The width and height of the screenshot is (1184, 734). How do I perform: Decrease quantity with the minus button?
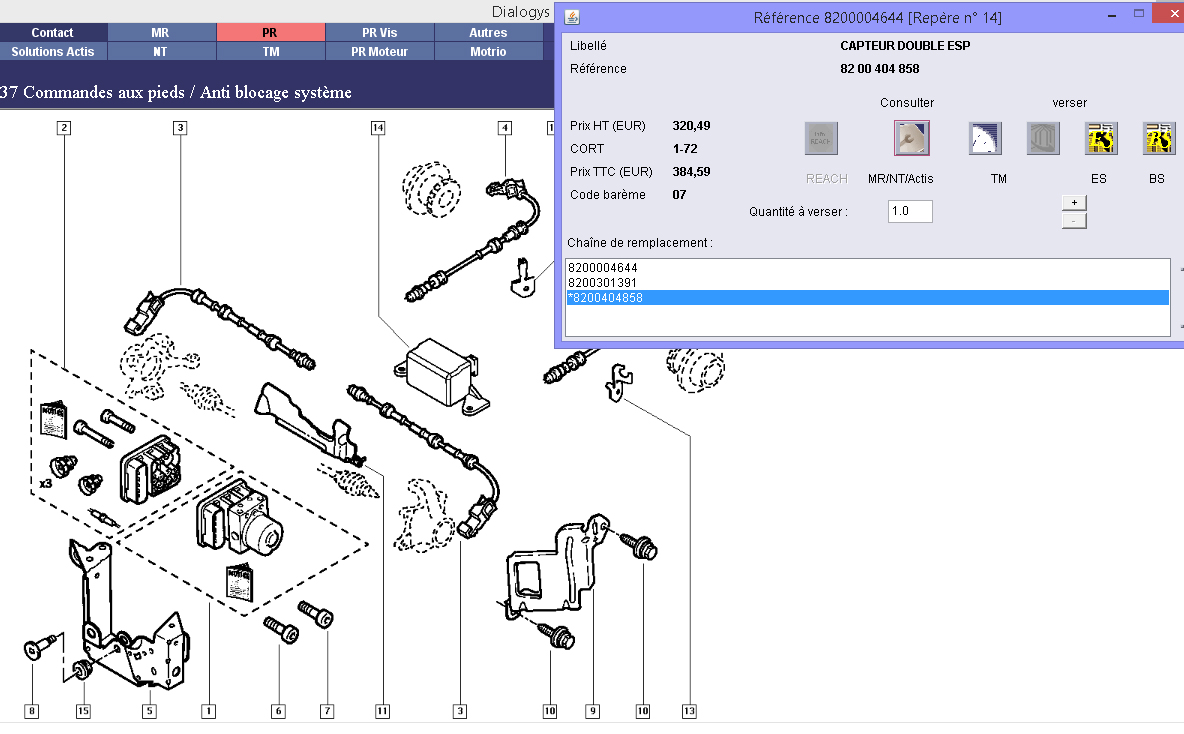[x=1073, y=220]
